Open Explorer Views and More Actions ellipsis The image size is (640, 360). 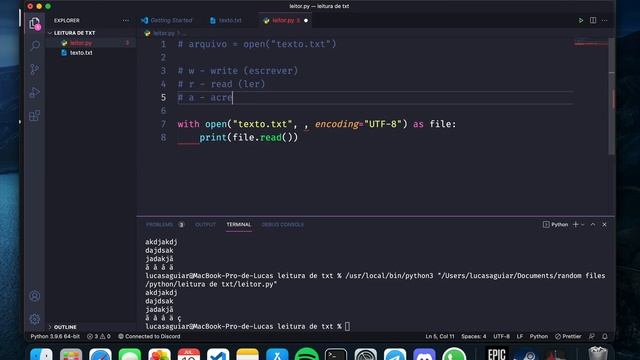[x=125, y=20]
